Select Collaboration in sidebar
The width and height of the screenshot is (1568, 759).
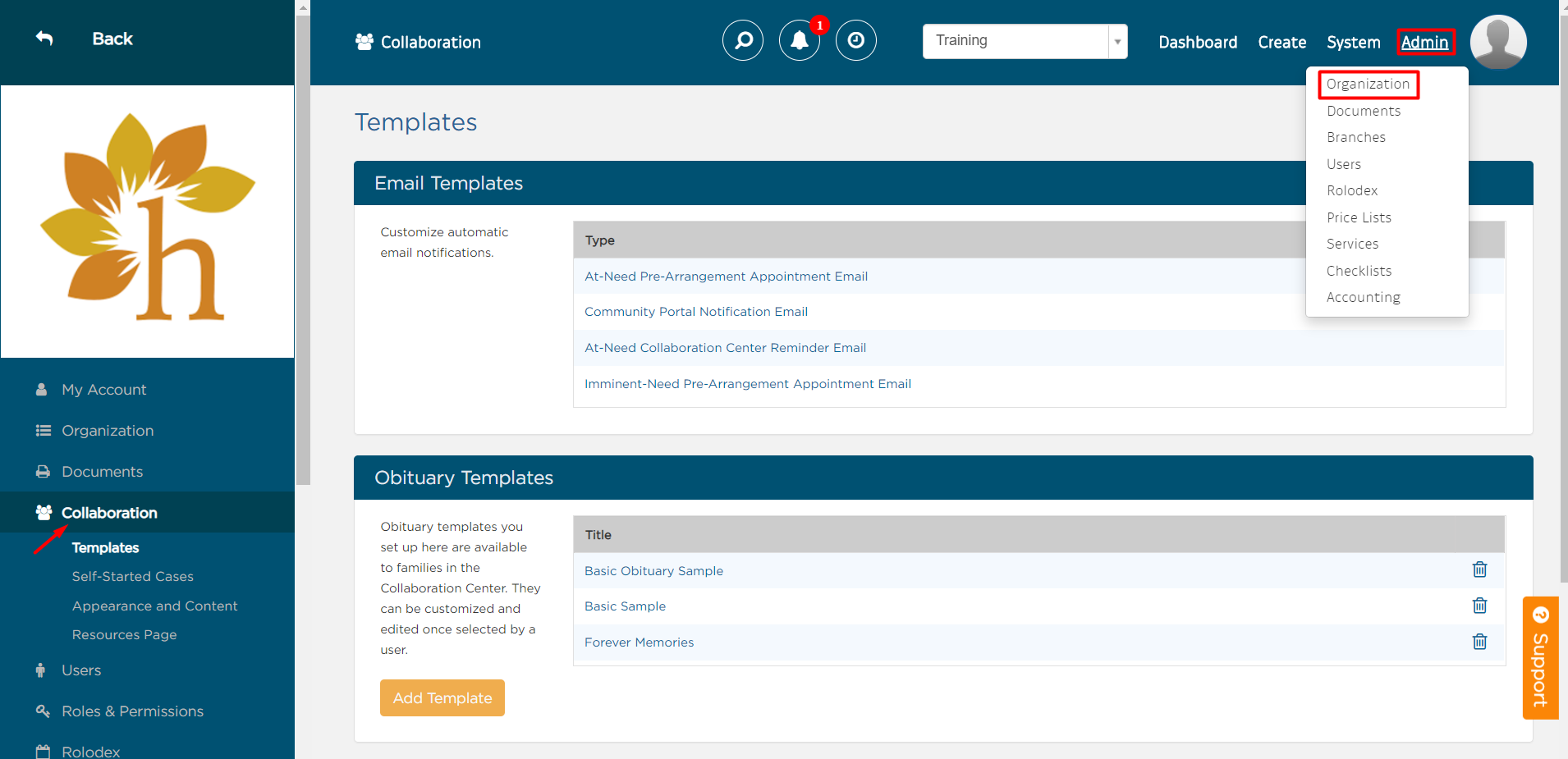109,513
